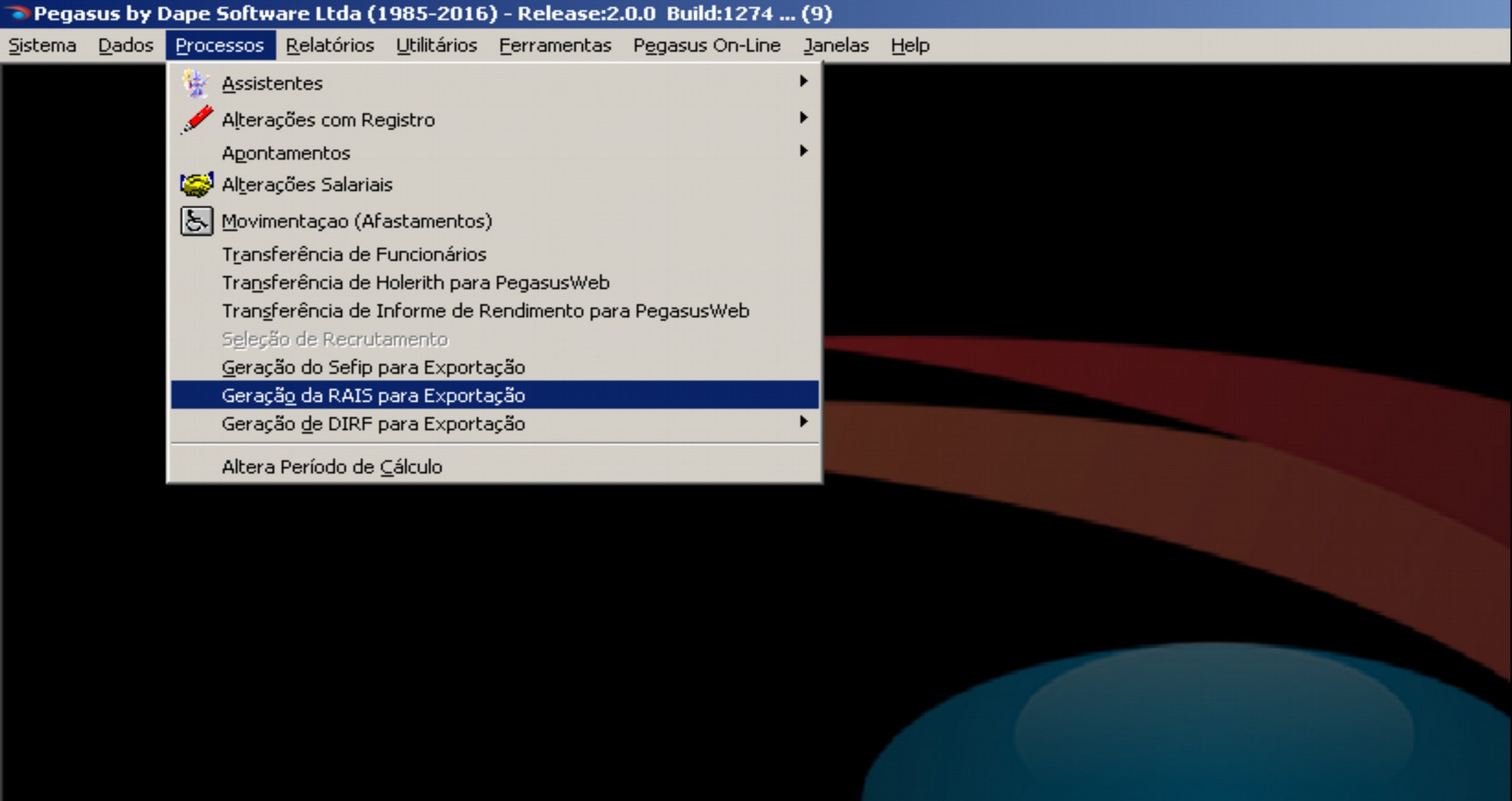Choose Geração de DIRF para Exportação
The width and height of the screenshot is (1512, 801).
(495, 423)
